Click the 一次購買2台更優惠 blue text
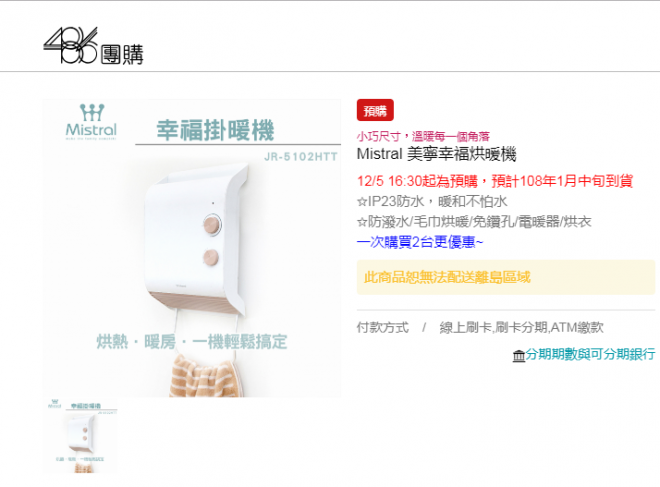Screen dimensions: 660x487 (x=420, y=242)
